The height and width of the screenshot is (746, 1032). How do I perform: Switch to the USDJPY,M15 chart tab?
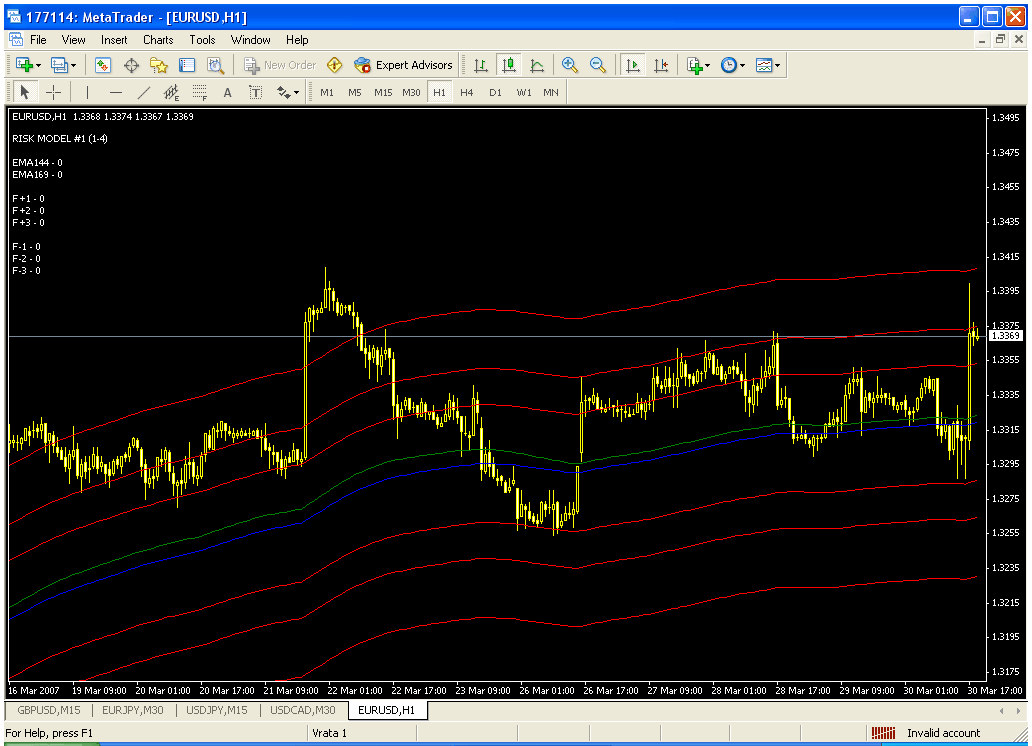coord(216,710)
